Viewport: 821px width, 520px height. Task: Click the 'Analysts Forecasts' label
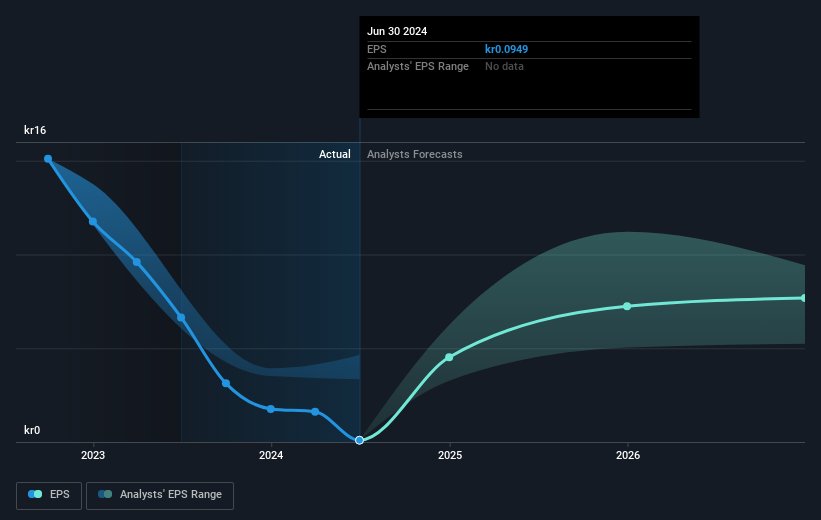[x=415, y=154]
